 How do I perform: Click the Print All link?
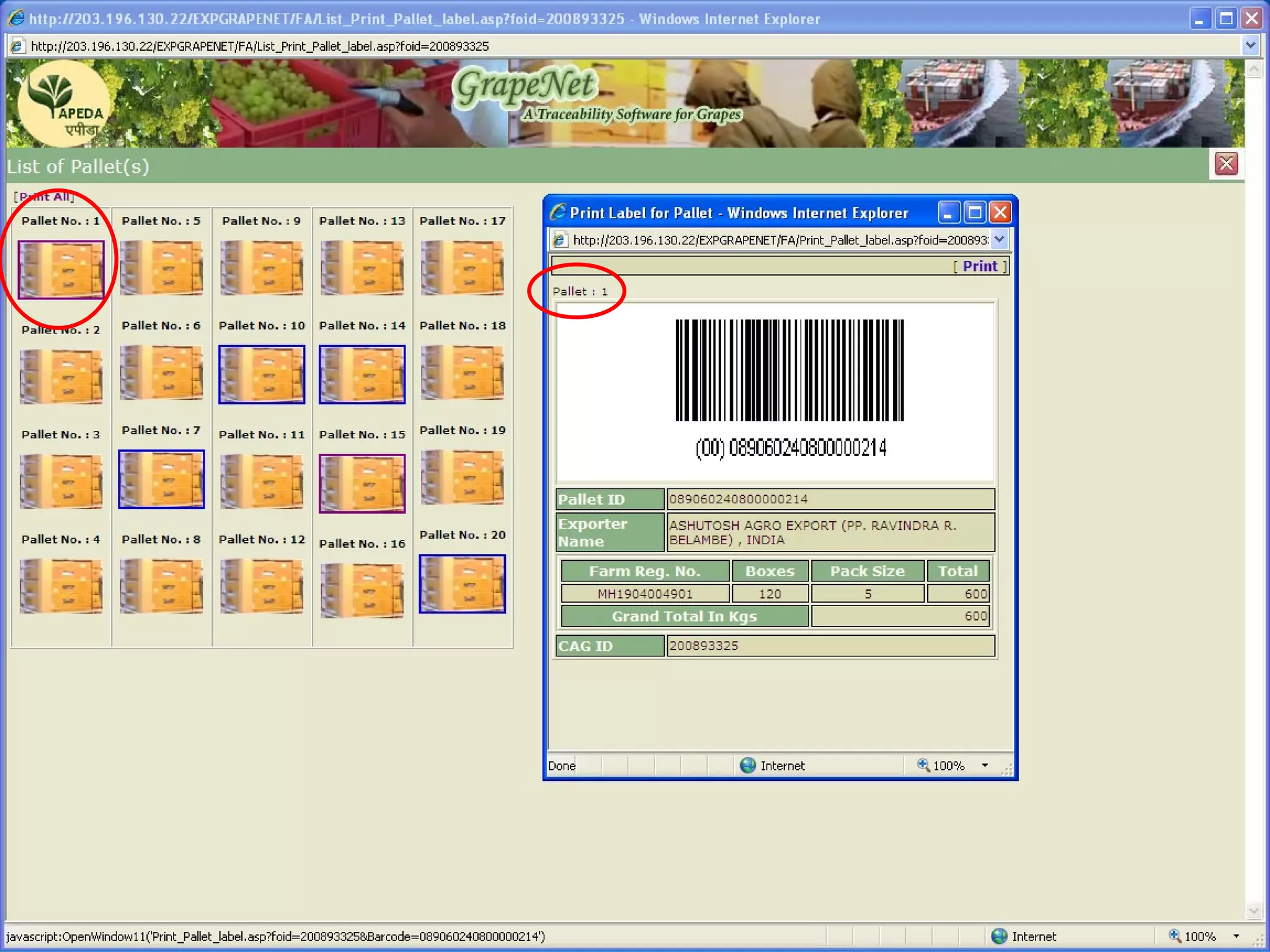click(45, 196)
